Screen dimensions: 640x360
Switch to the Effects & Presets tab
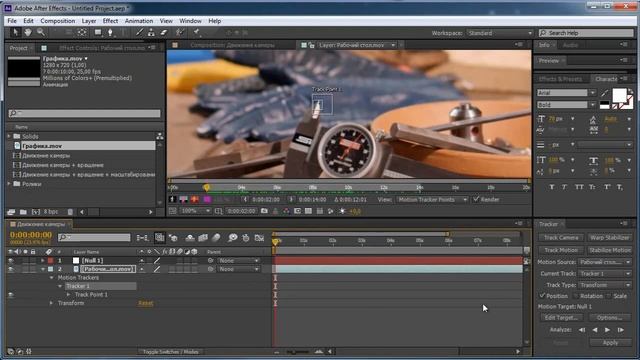[x=560, y=79]
